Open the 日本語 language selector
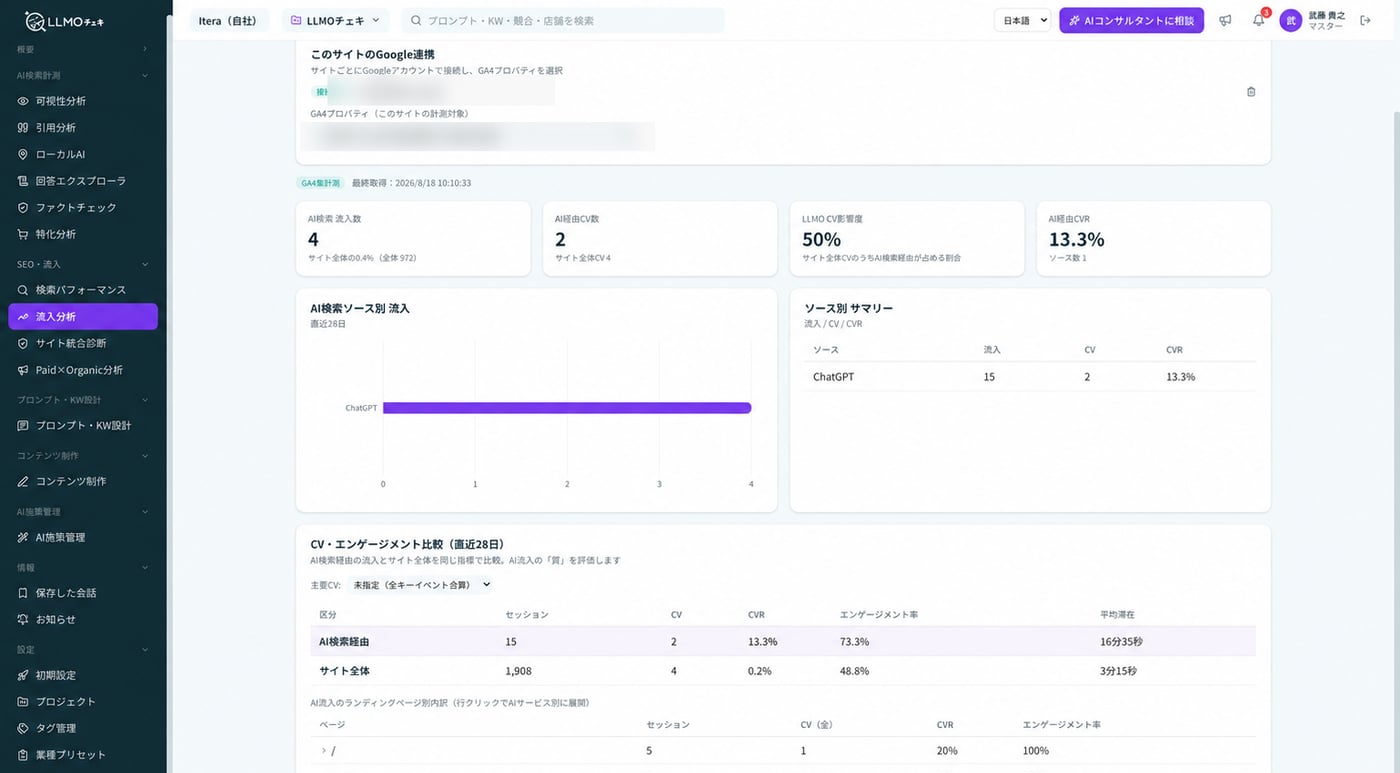Image resolution: width=1400 pixels, height=773 pixels. [x=1023, y=20]
